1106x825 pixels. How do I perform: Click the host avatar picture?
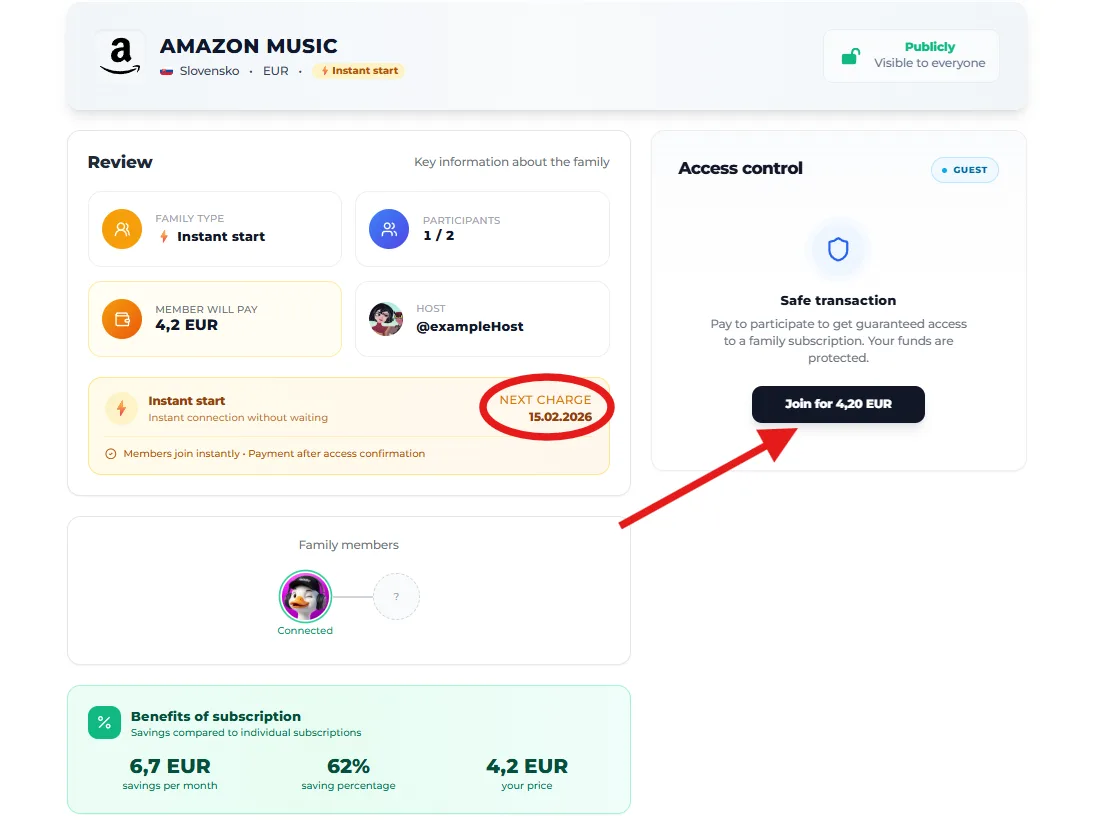(x=386, y=319)
